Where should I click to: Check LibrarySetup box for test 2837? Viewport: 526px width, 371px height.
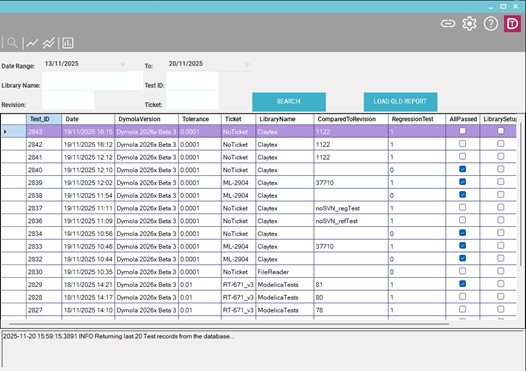click(x=501, y=207)
